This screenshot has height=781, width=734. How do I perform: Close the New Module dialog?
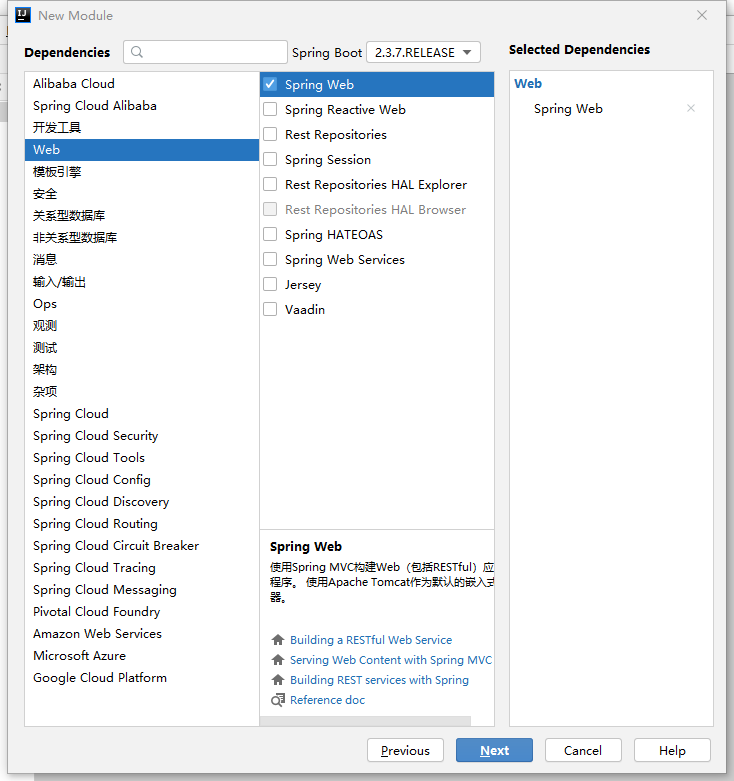(702, 15)
